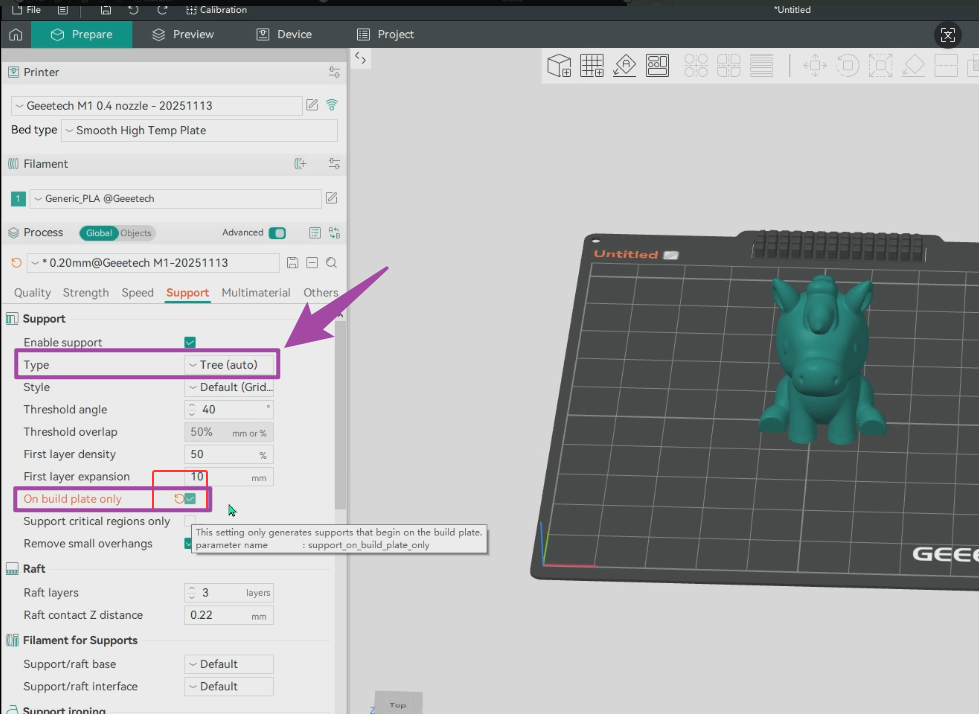Open the Strength settings tab

coord(86,293)
